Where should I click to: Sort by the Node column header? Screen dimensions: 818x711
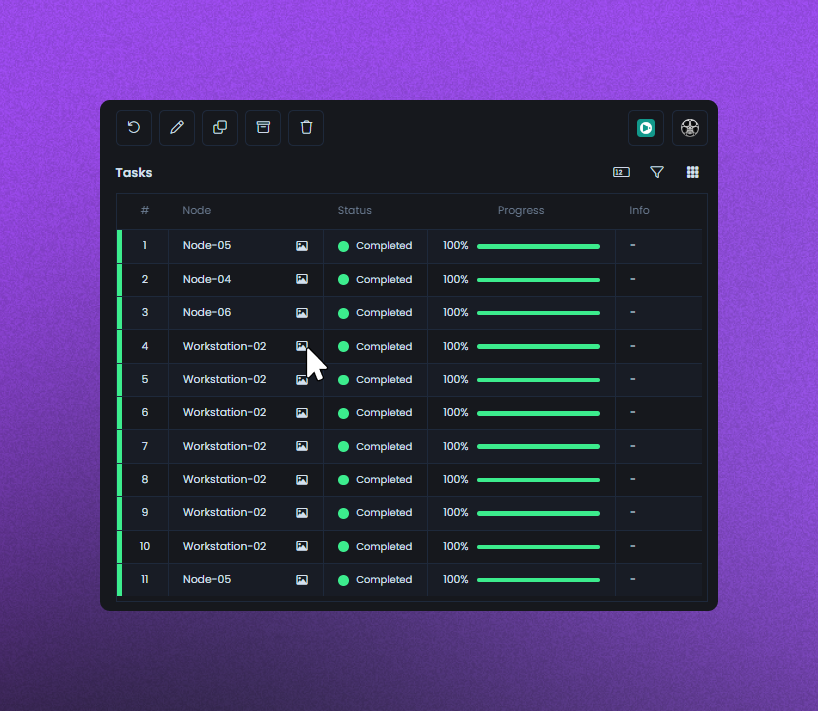click(197, 210)
